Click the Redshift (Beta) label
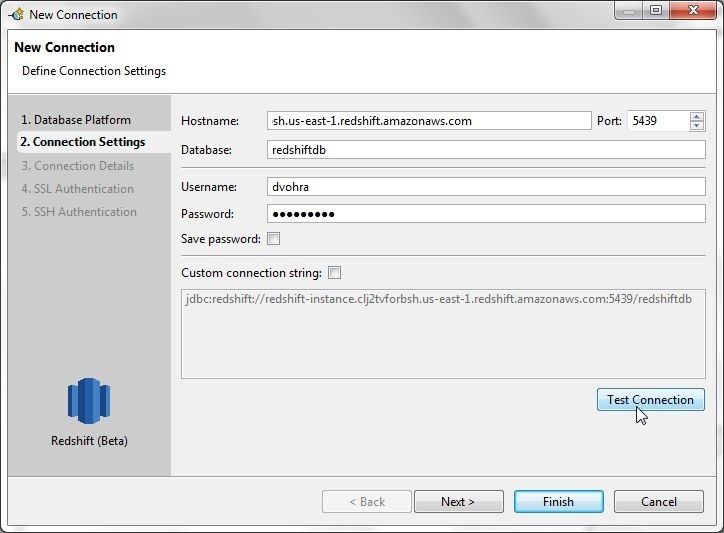This screenshot has height=533, width=724. (x=89, y=441)
